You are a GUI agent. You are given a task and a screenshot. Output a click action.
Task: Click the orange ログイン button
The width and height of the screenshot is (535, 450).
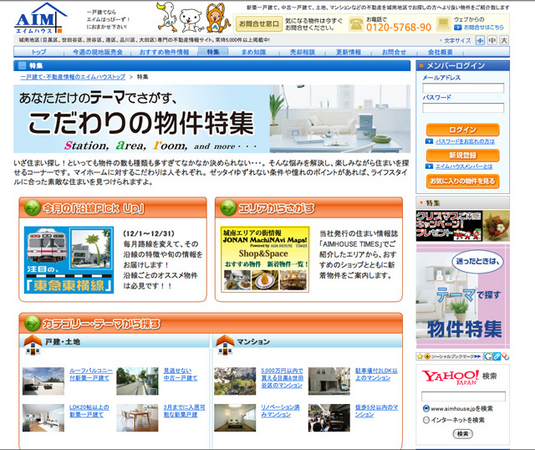pos(463,130)
